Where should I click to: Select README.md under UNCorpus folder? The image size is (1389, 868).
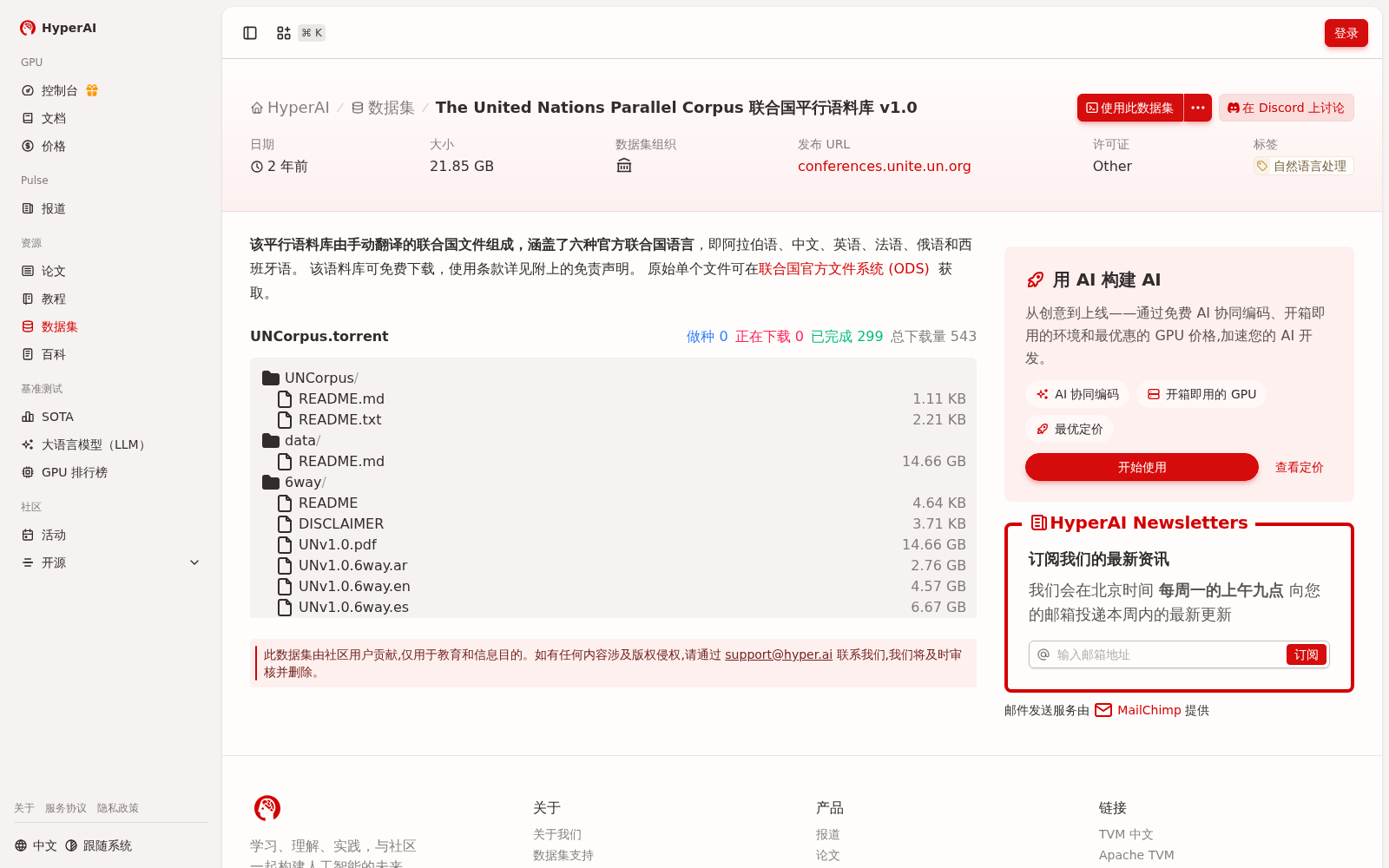click(x=613, y=398)
